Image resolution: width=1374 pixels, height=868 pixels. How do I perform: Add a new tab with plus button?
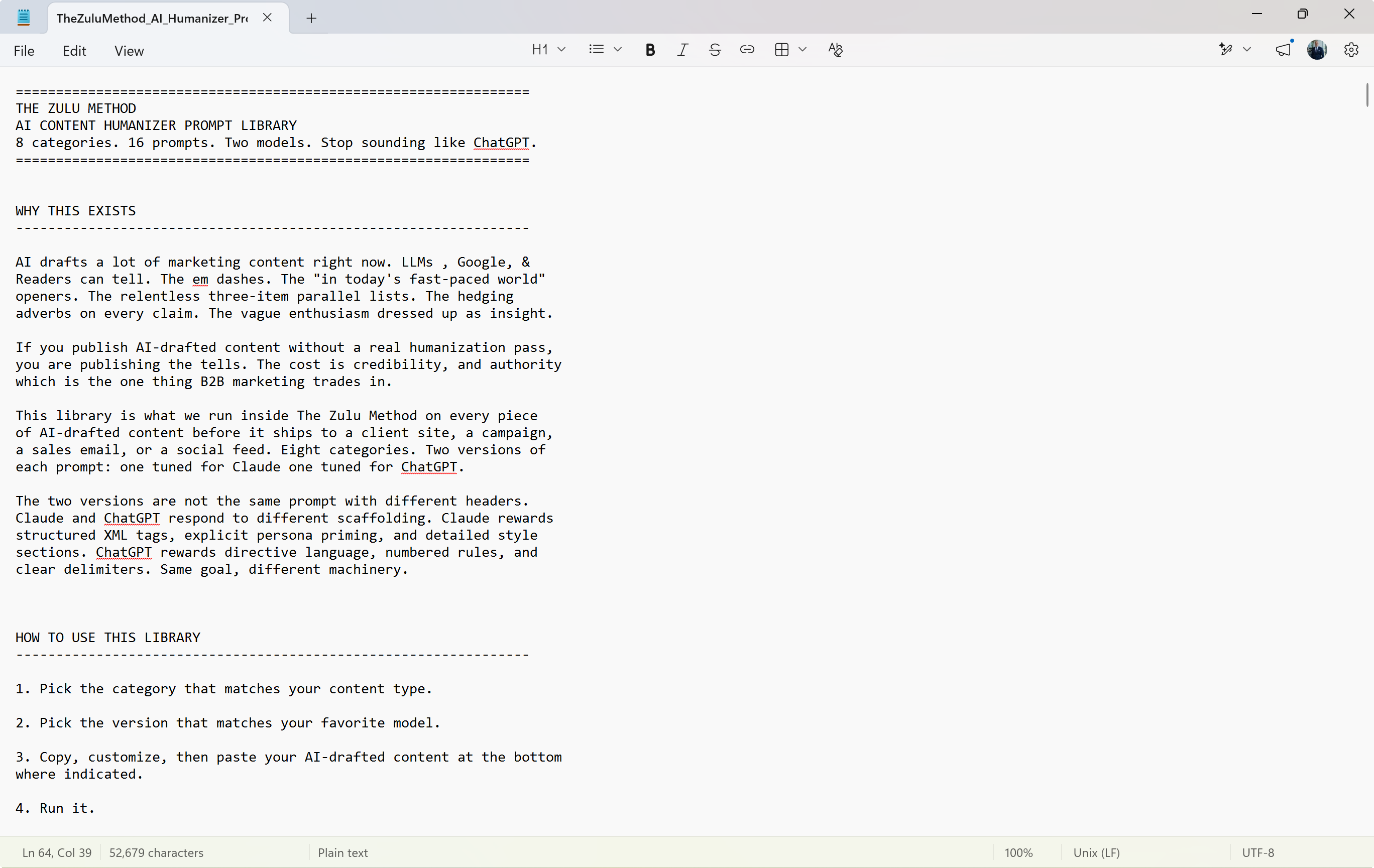point(311,18)
